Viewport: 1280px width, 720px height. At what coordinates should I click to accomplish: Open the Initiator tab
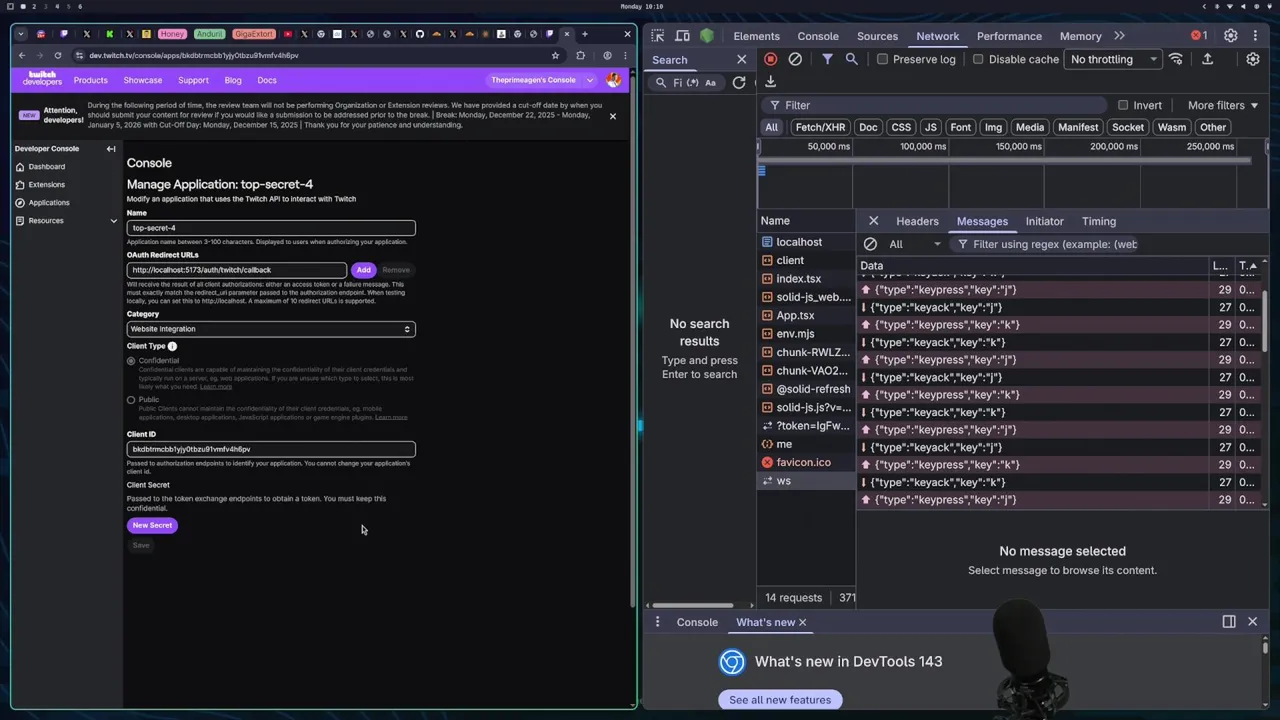point(1044,221)
